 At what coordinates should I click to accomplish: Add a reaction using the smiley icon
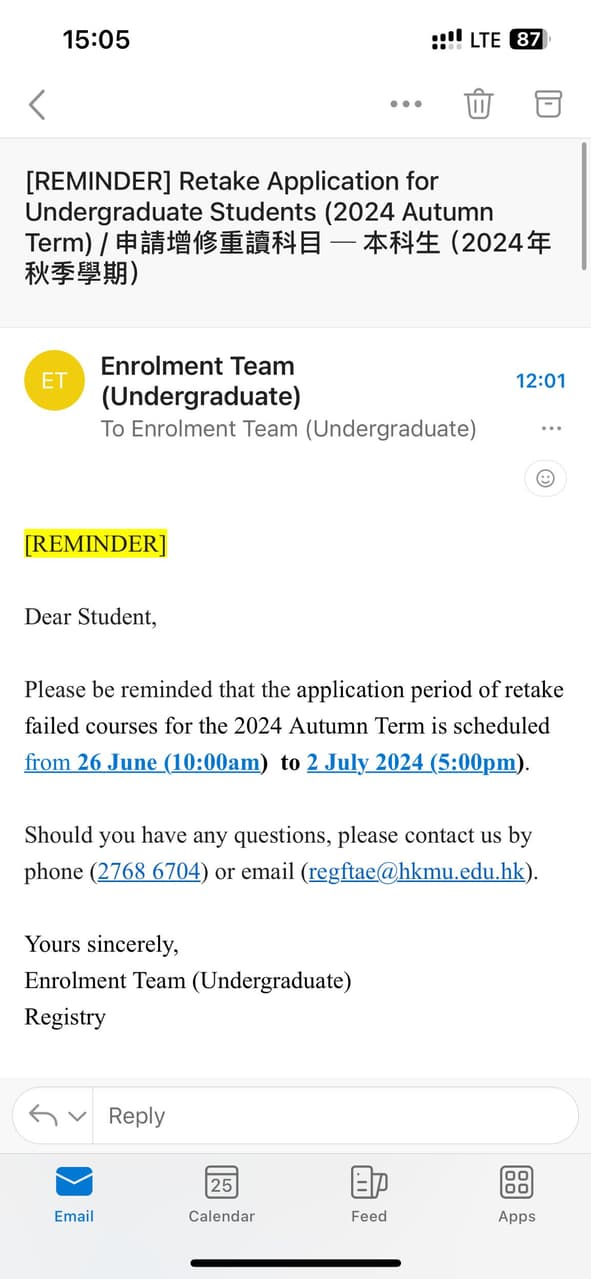[544, 478]
